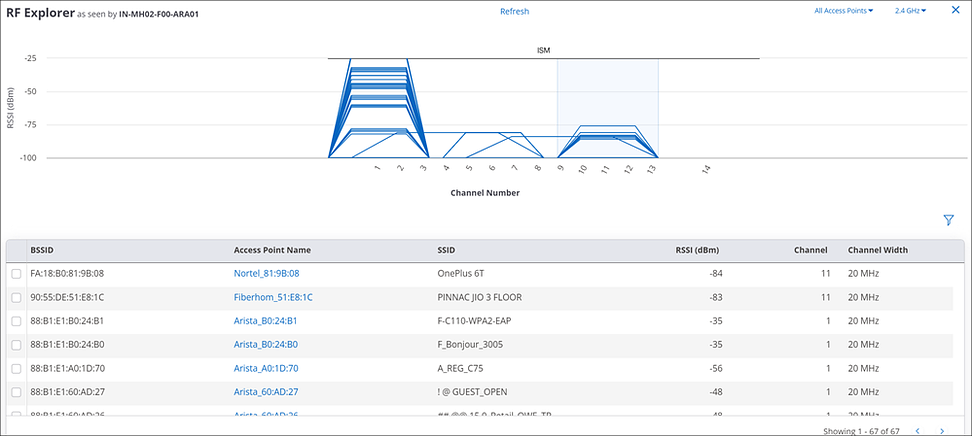Check the 88:B1:E1:A0:1D:70 row
Image resolution: width=972 pixels, height=436 pixels.
click(17, 368)
